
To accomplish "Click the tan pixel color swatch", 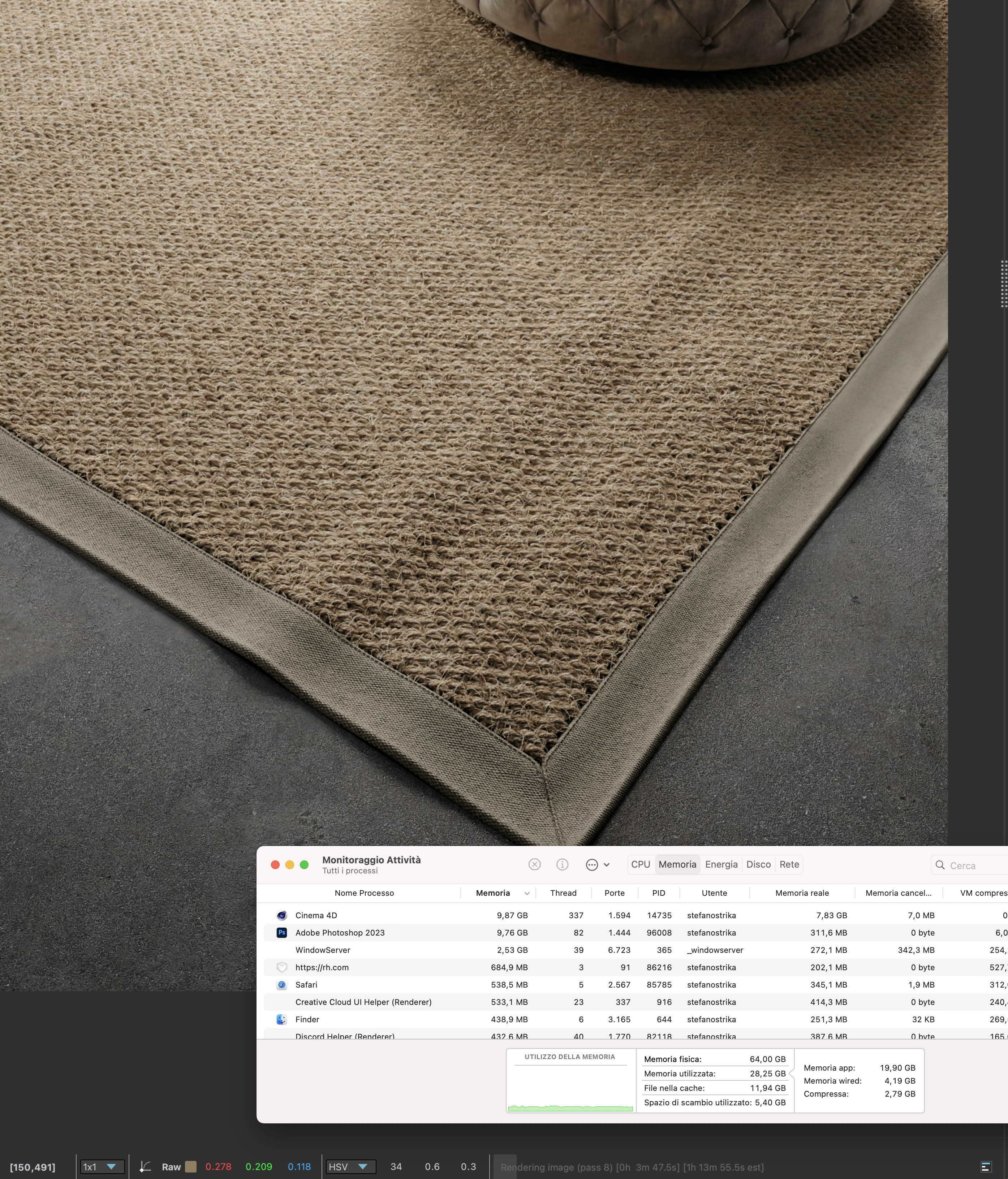I will pos(191,1167).
